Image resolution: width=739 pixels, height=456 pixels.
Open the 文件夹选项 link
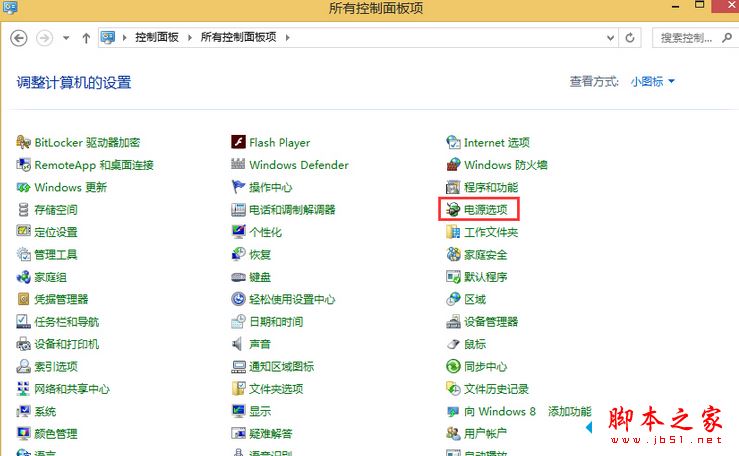point(276,389)
